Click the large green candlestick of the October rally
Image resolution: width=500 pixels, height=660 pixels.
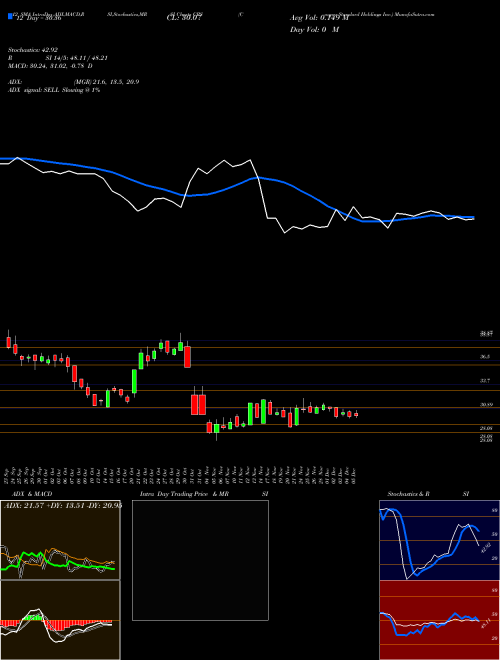pyautogui.click(x=135, y=381)
